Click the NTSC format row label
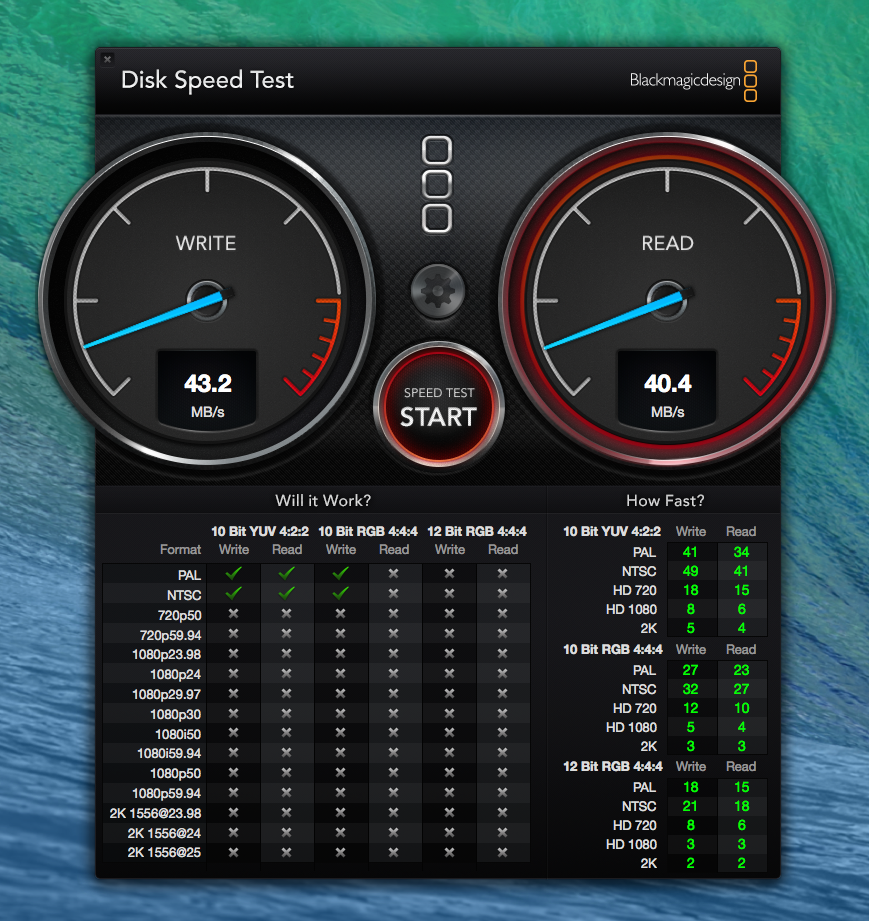The width and height of the screenshot is (869, 921). tap(184, 595)
